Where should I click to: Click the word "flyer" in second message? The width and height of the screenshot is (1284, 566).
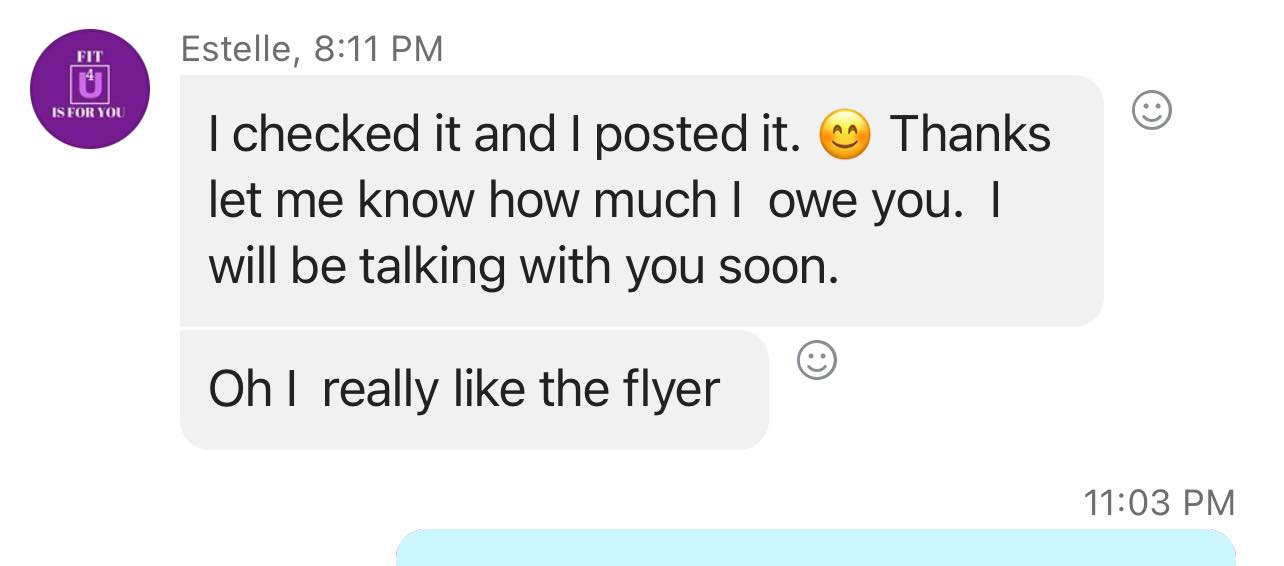[x=671, y=390]
